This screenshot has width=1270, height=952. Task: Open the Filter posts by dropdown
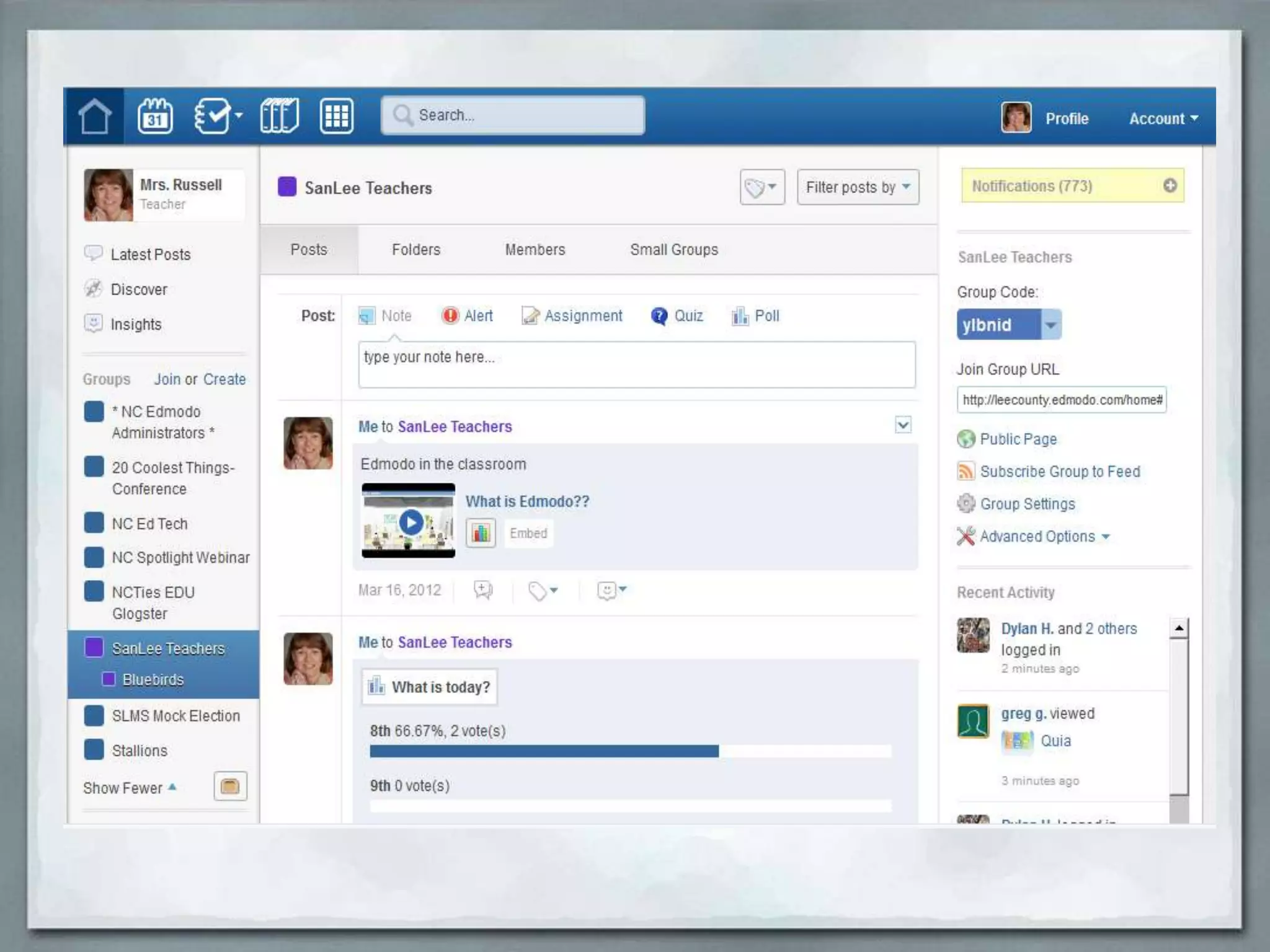pos(858,187)
